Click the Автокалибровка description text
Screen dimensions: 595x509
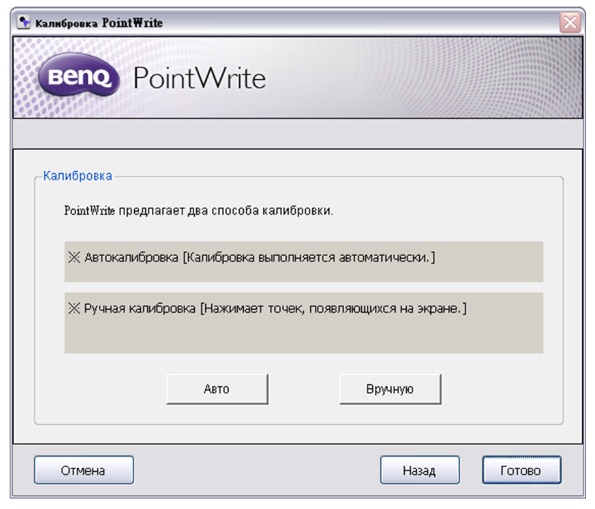click(260, 258)
